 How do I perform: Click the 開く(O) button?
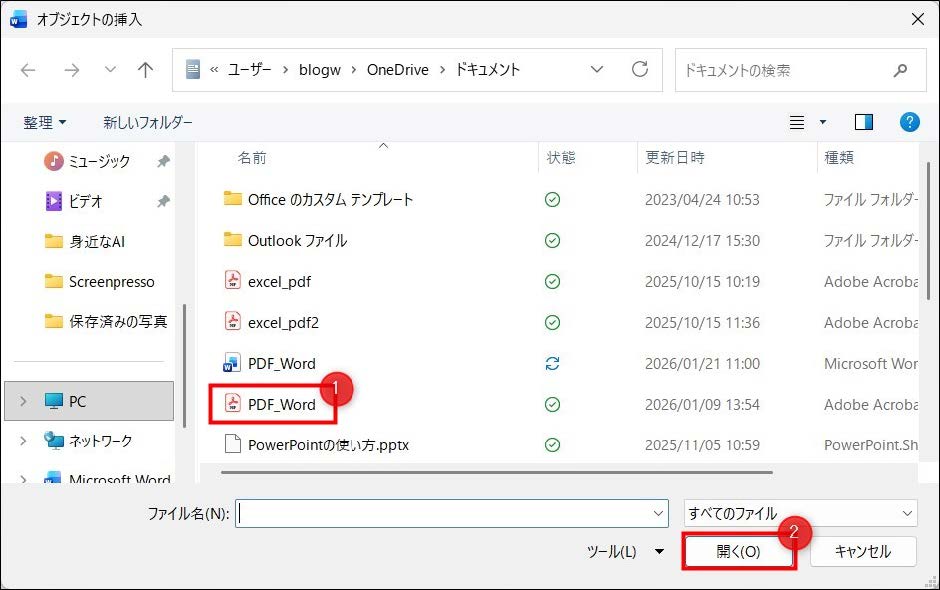pyautogui.click(x=738, y=551)
